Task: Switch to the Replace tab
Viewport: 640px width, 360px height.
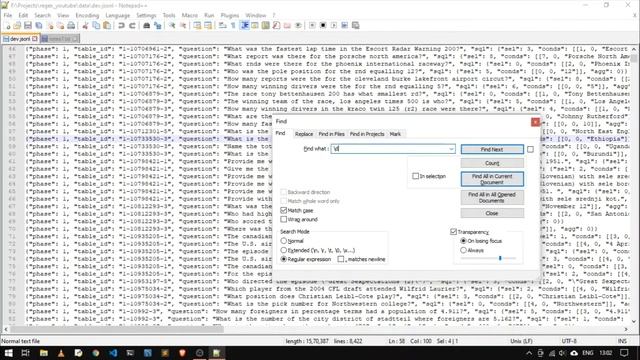Action: (304, 134)
